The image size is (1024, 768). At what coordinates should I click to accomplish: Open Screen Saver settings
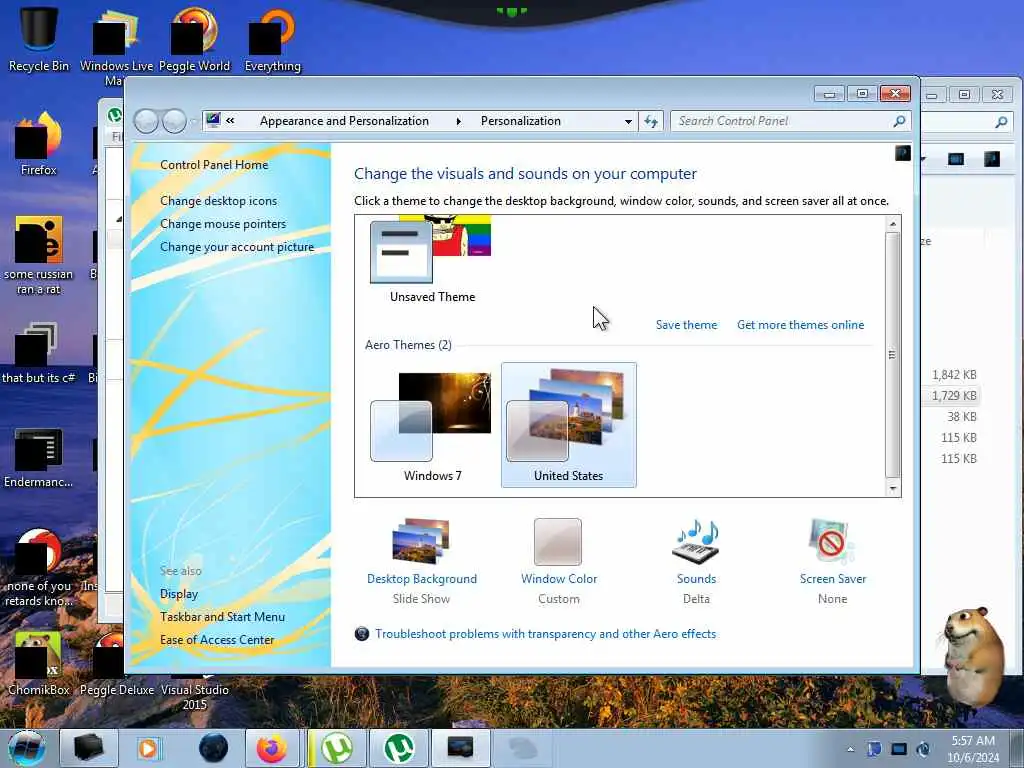[x=833, y=562]
